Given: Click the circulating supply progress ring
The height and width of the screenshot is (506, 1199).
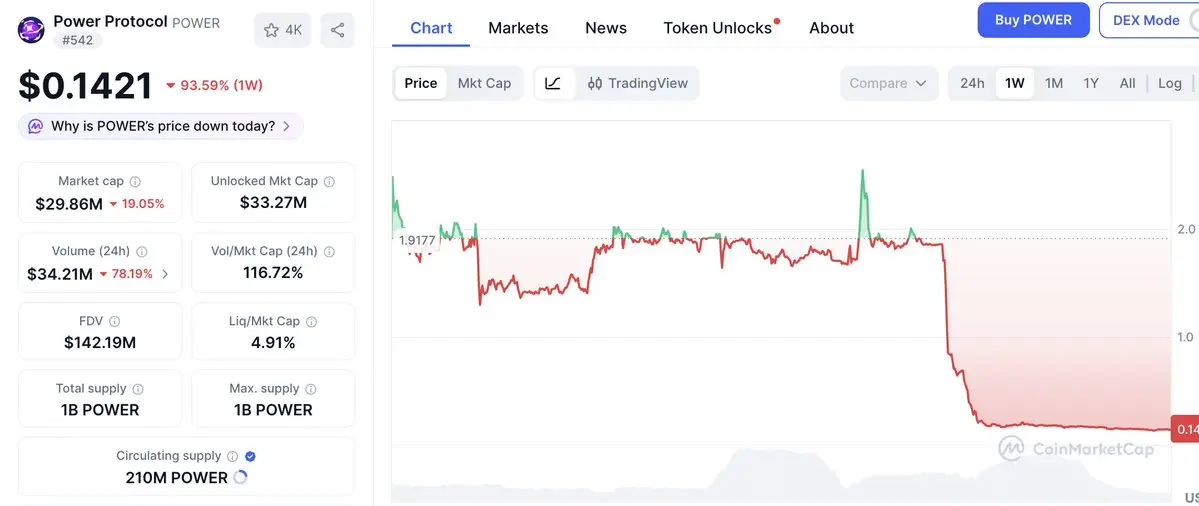Looking at the screenshot, I should click(240, 478).
